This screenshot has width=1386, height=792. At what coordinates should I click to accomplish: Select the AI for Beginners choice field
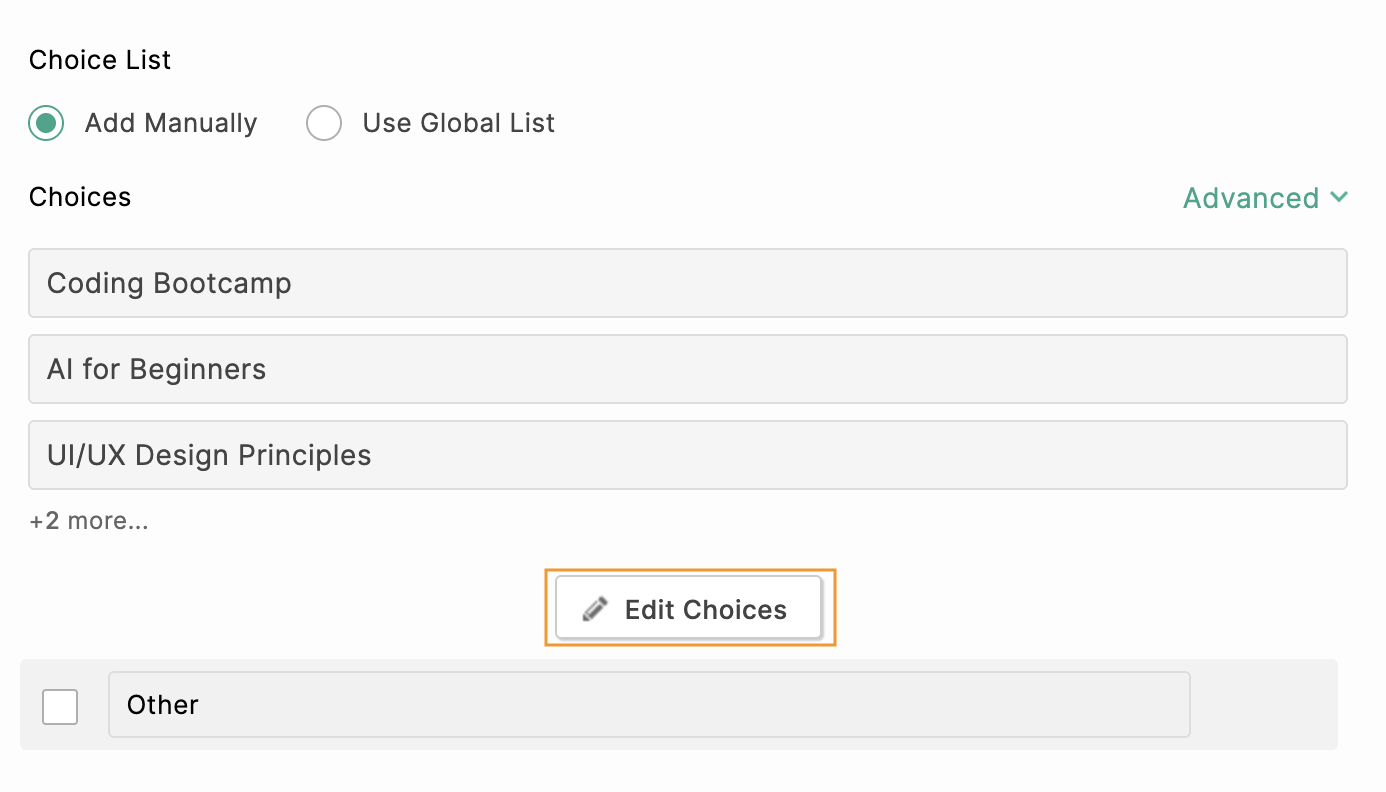(x=688, y=369)
